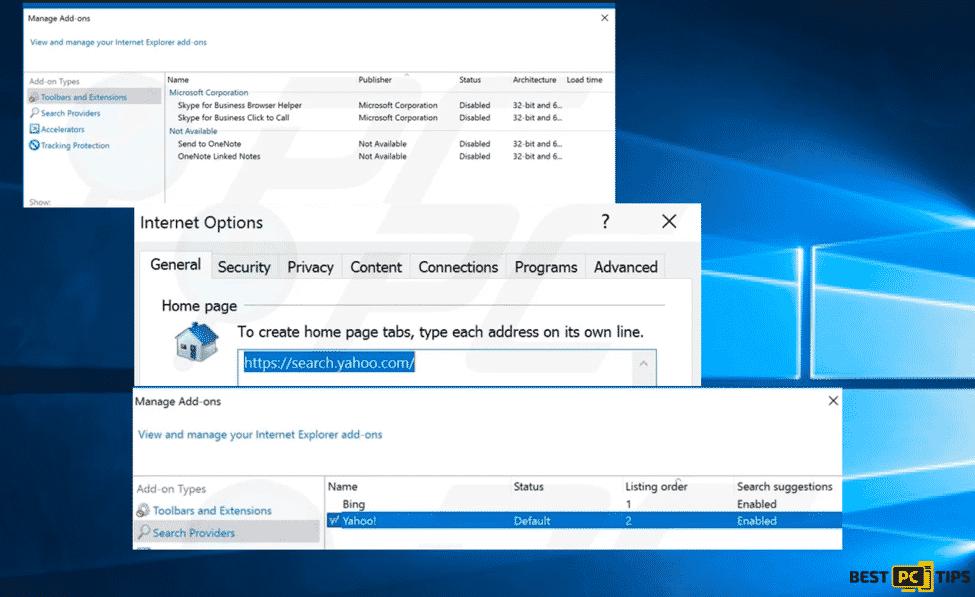Select the Skype for Business Click to Call add-on
Image resolution: width=975 pixels, height=597 pixels.
pos(233,118)
